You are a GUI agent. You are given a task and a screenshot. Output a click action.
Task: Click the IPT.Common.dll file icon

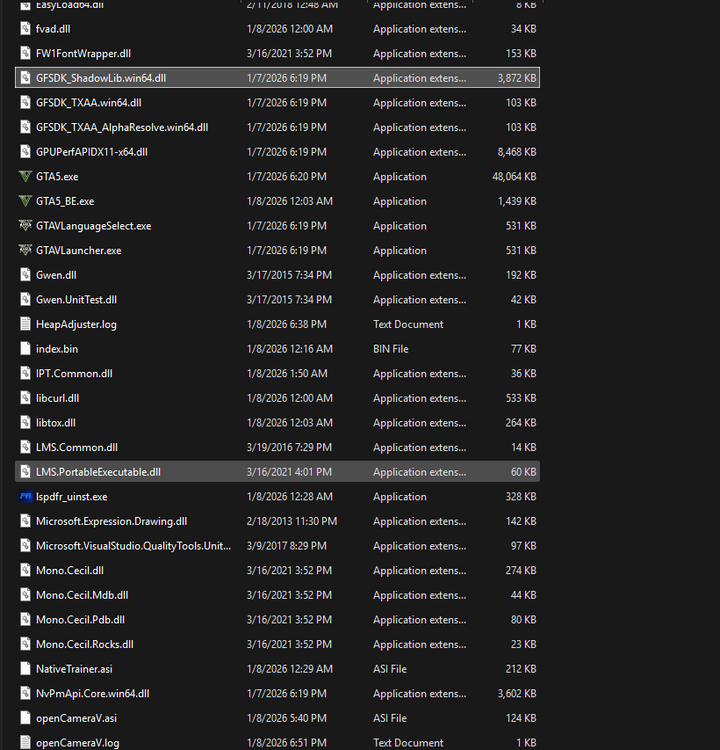point(25,374)
